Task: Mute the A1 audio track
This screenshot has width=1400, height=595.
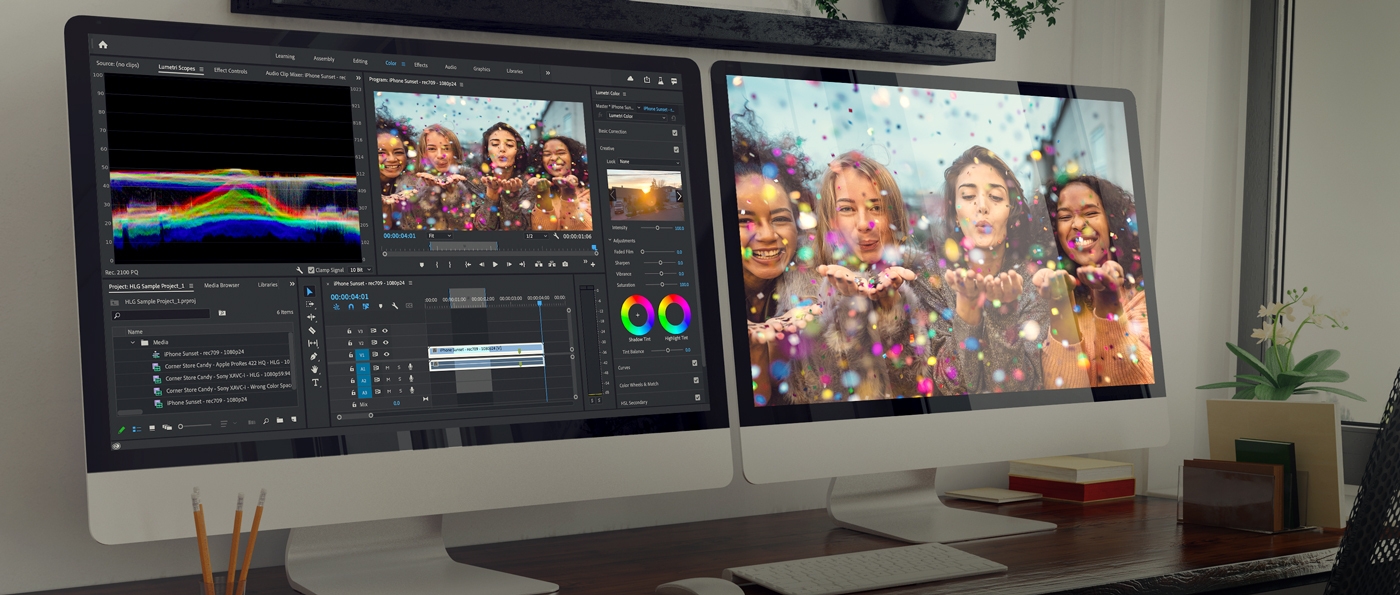Action: click(x=390, y=368)
